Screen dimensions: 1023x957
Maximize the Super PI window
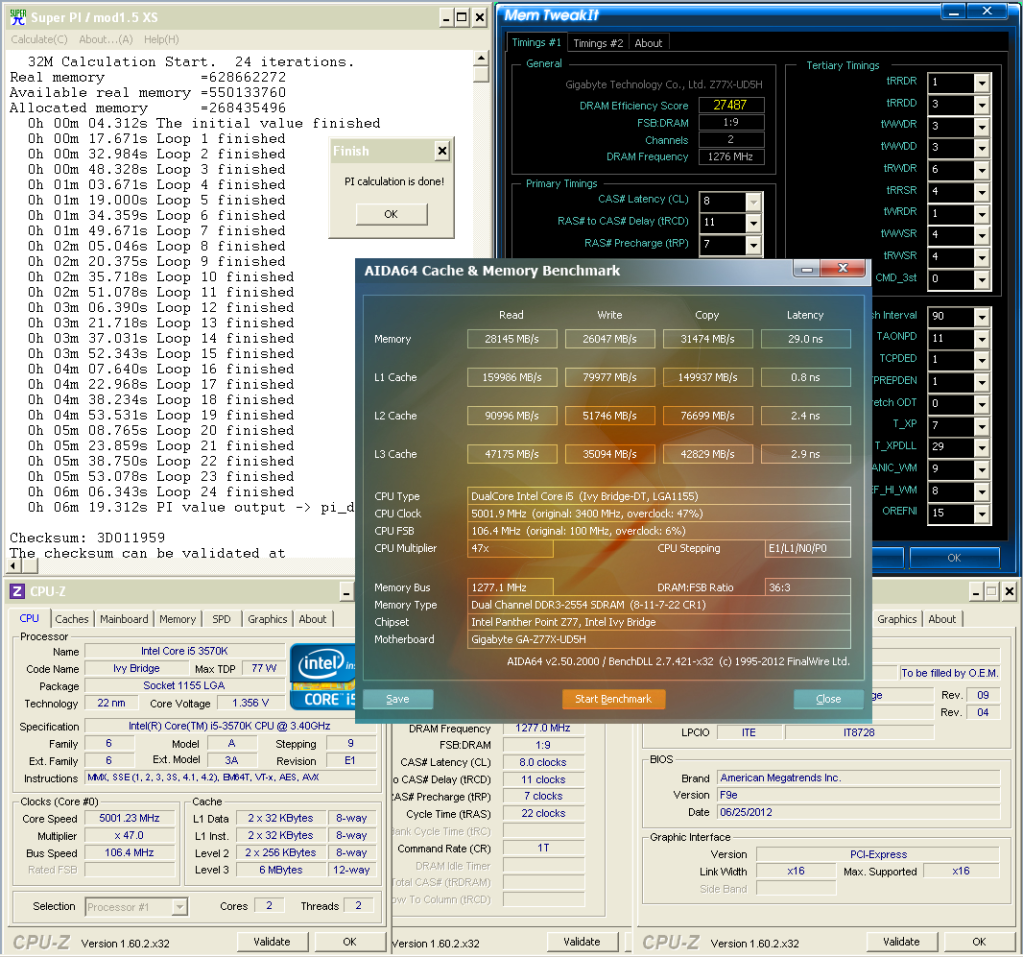(461, 18)
